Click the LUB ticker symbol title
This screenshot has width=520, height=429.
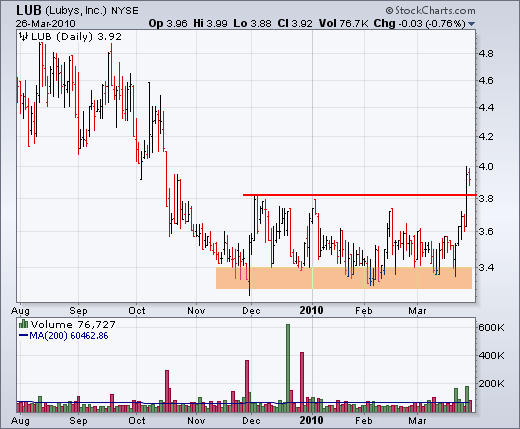click(x=29, y=11)
